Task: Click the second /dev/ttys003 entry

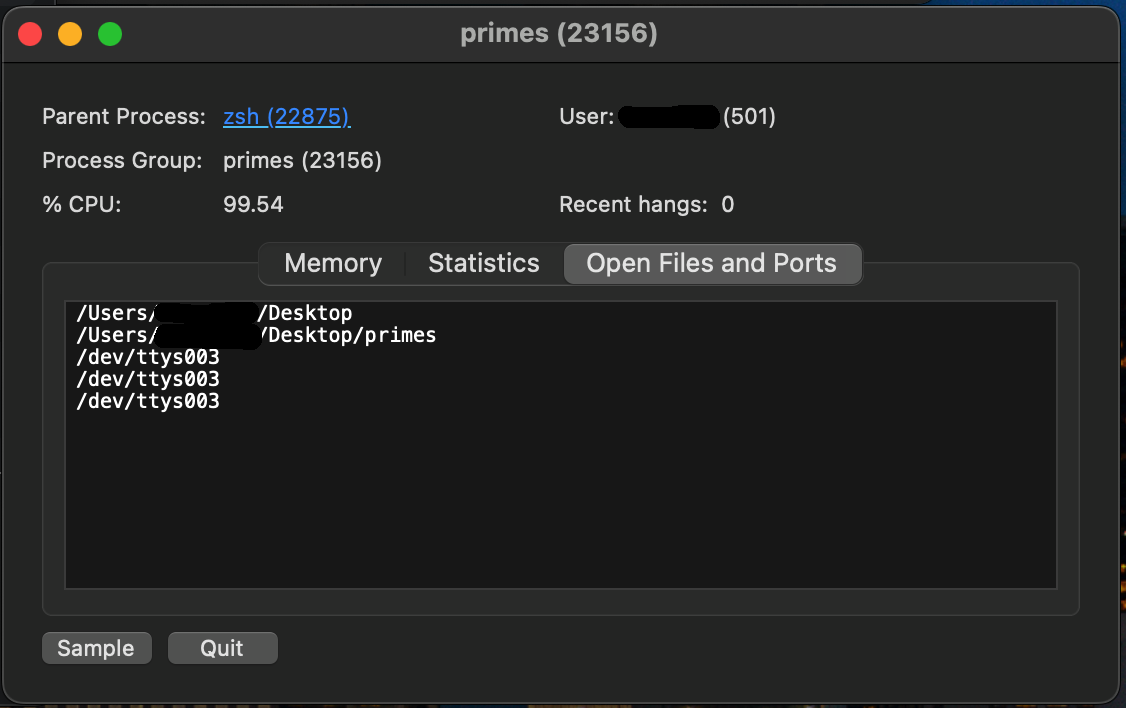Action: [148, 380]
